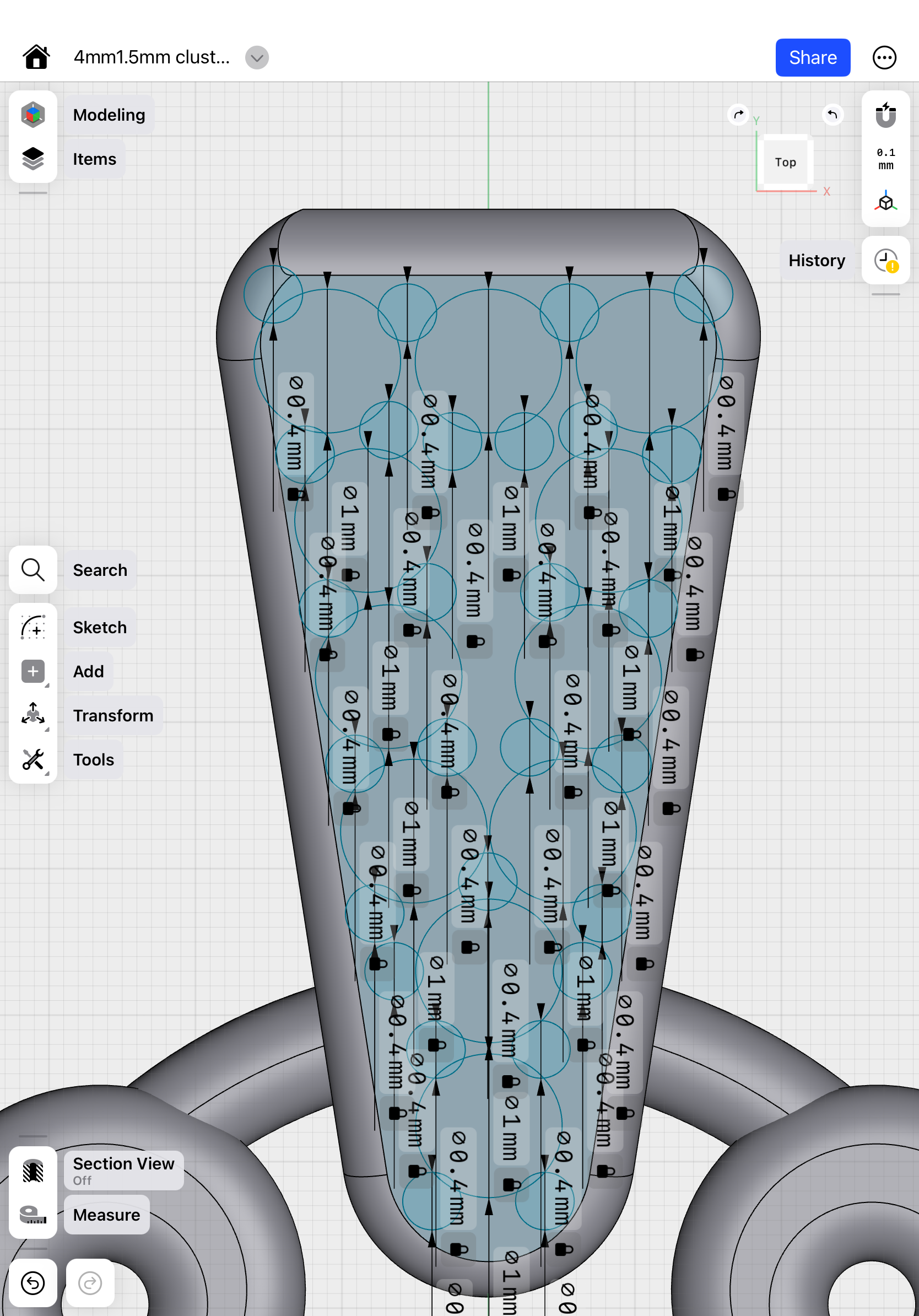
Task: Open the Search tool
Action: click(x=33, y=570)
